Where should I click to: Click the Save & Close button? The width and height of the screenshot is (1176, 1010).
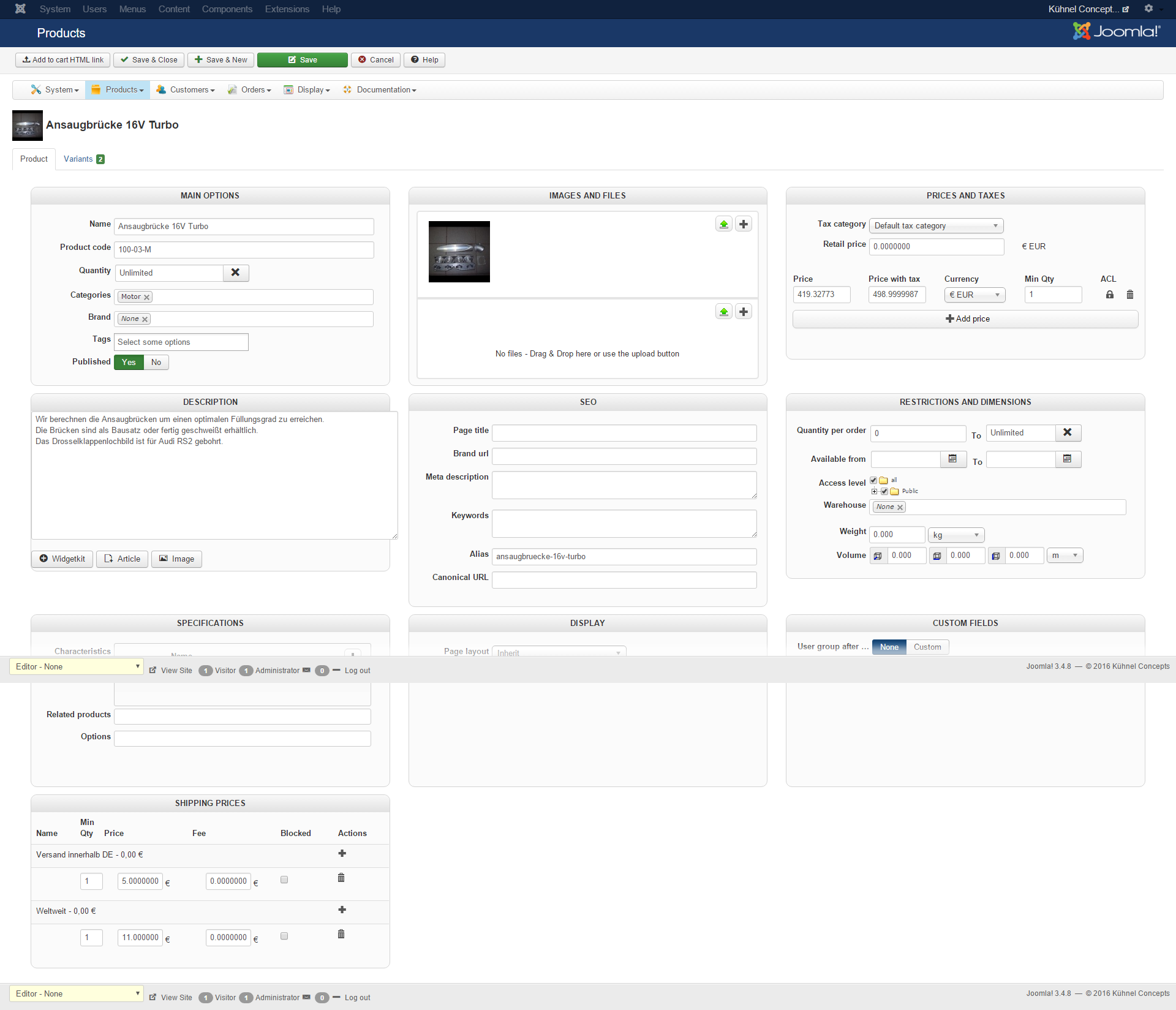[149, 59]
